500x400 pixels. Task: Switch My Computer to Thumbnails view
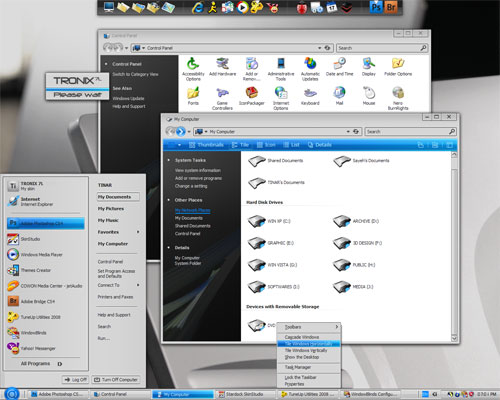(206, 145)
